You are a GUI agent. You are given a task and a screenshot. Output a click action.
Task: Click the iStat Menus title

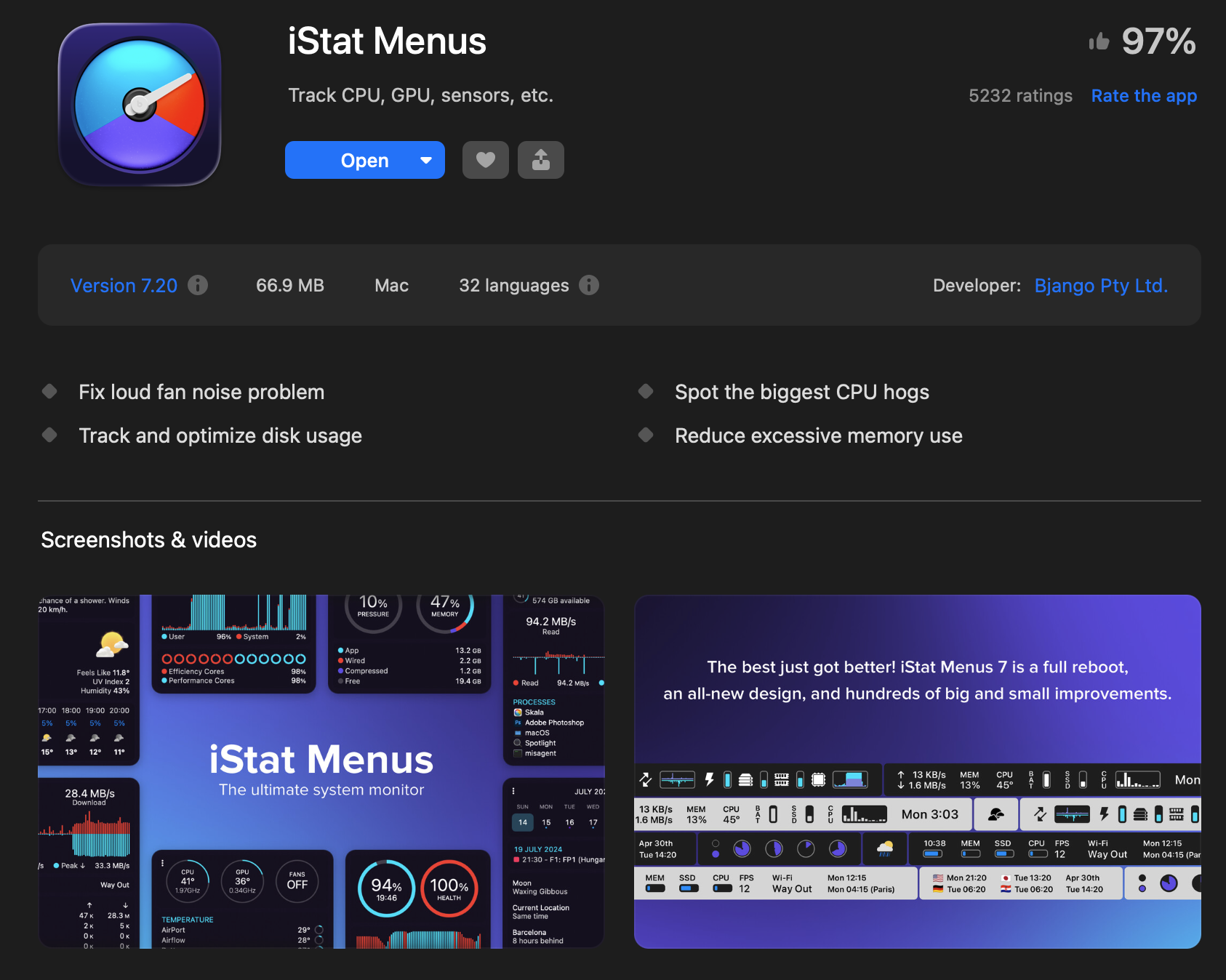387,41
